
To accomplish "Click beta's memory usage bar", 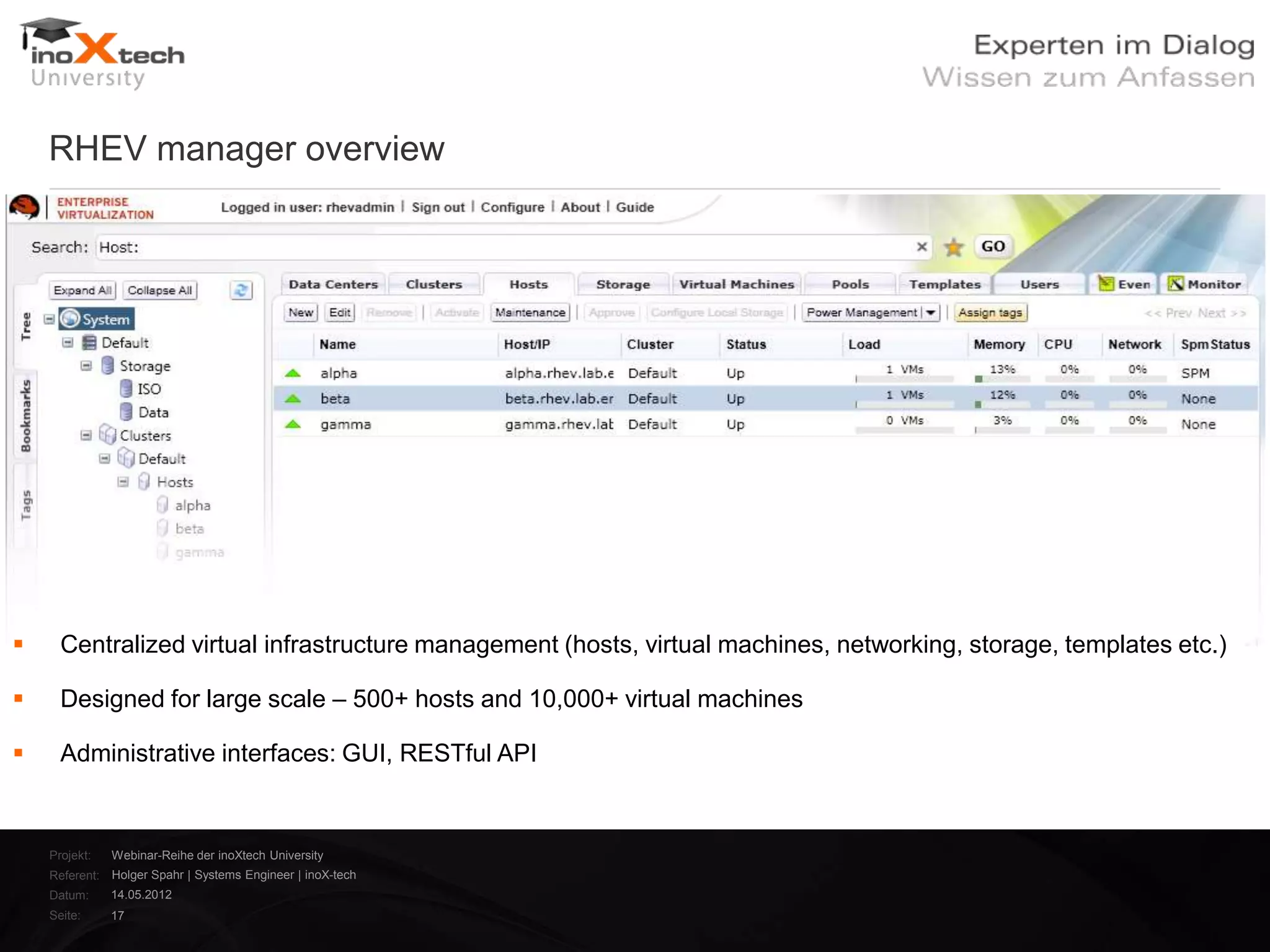I will 1002,404.
